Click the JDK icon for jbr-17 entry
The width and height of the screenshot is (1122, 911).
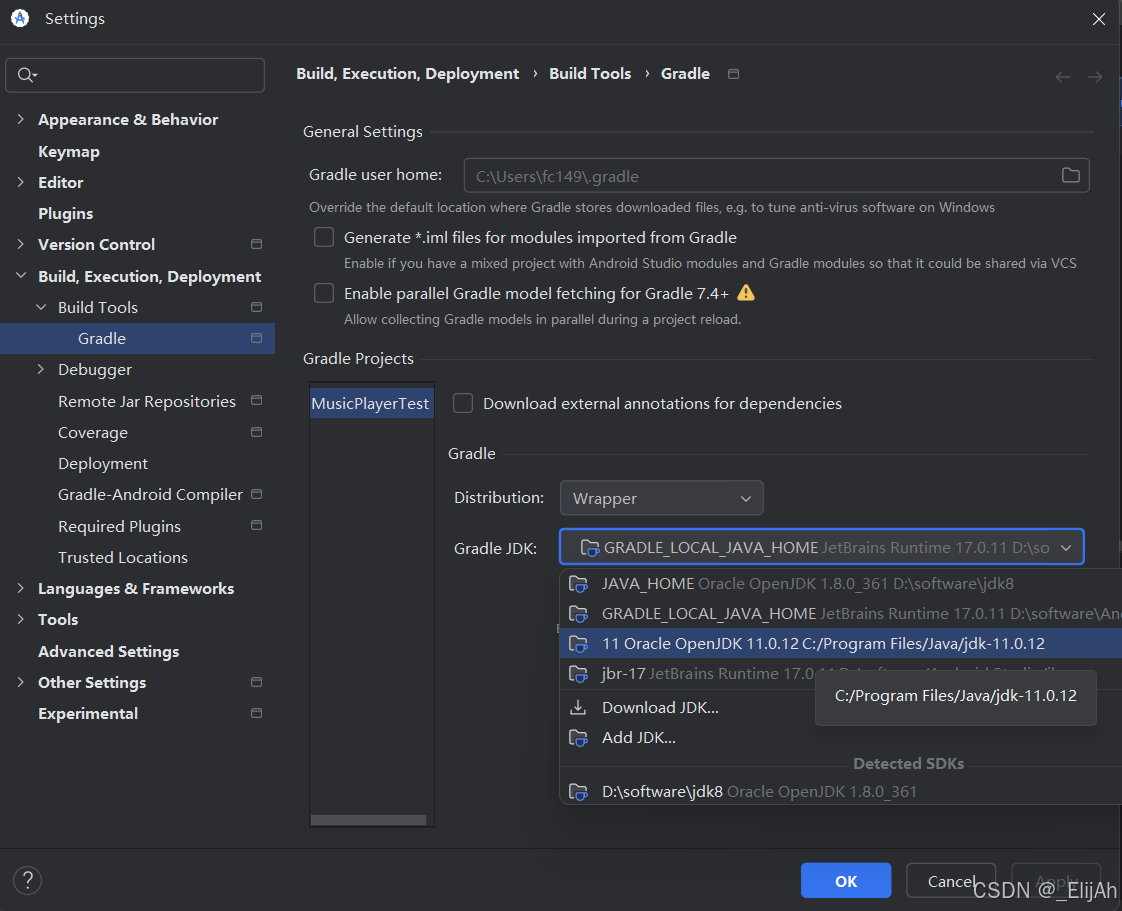tap(578, 674)
